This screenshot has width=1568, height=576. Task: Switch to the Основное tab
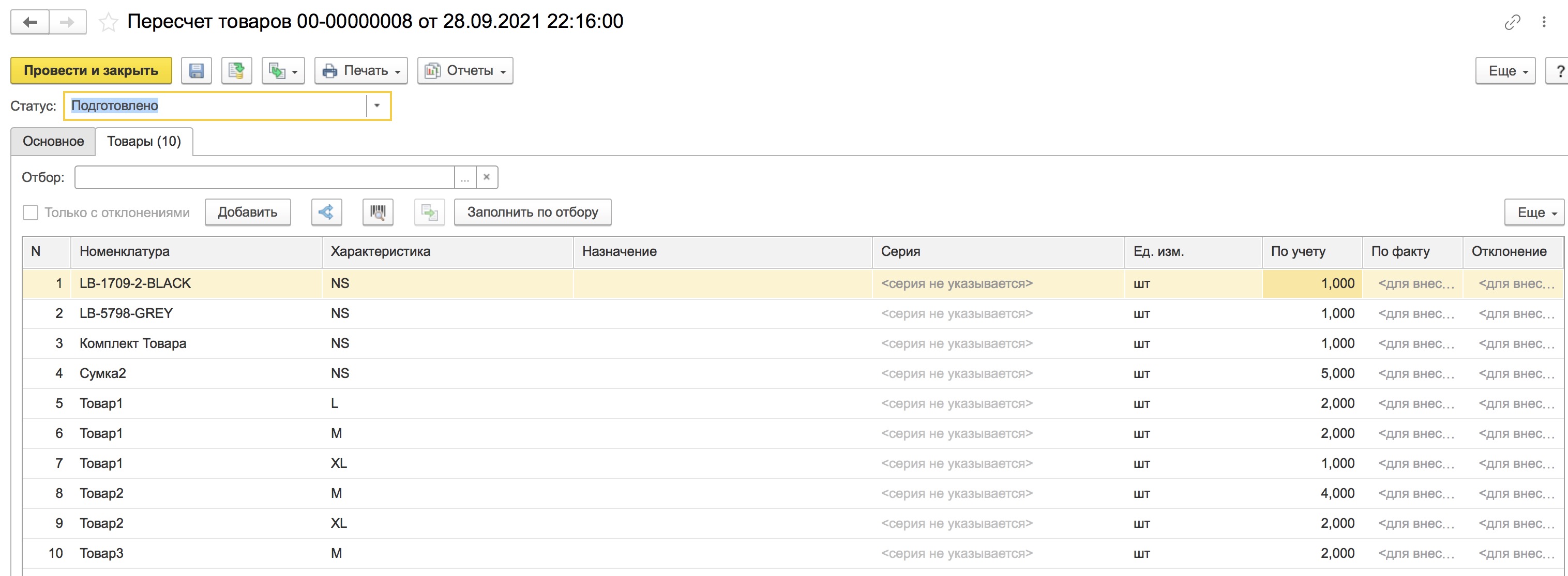pyautogui.click(x=54, y=141)
